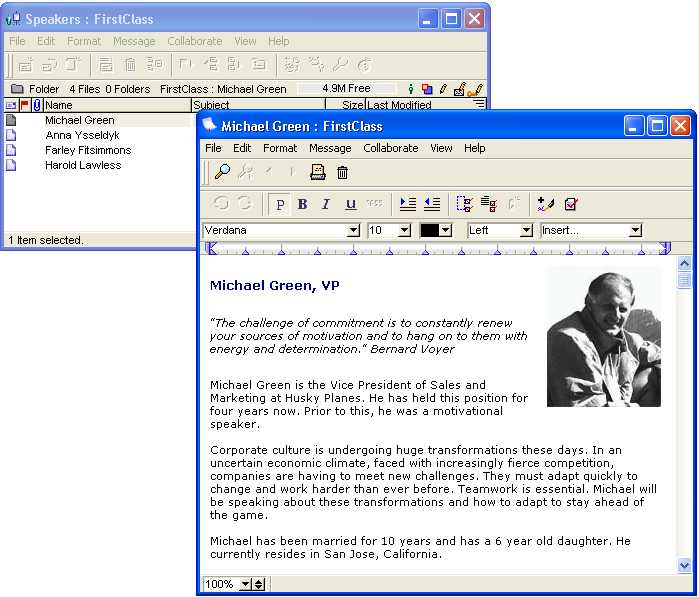699x597 pixels.
Task: Click the scroll down arrow of document
Action: click(685, 565)
